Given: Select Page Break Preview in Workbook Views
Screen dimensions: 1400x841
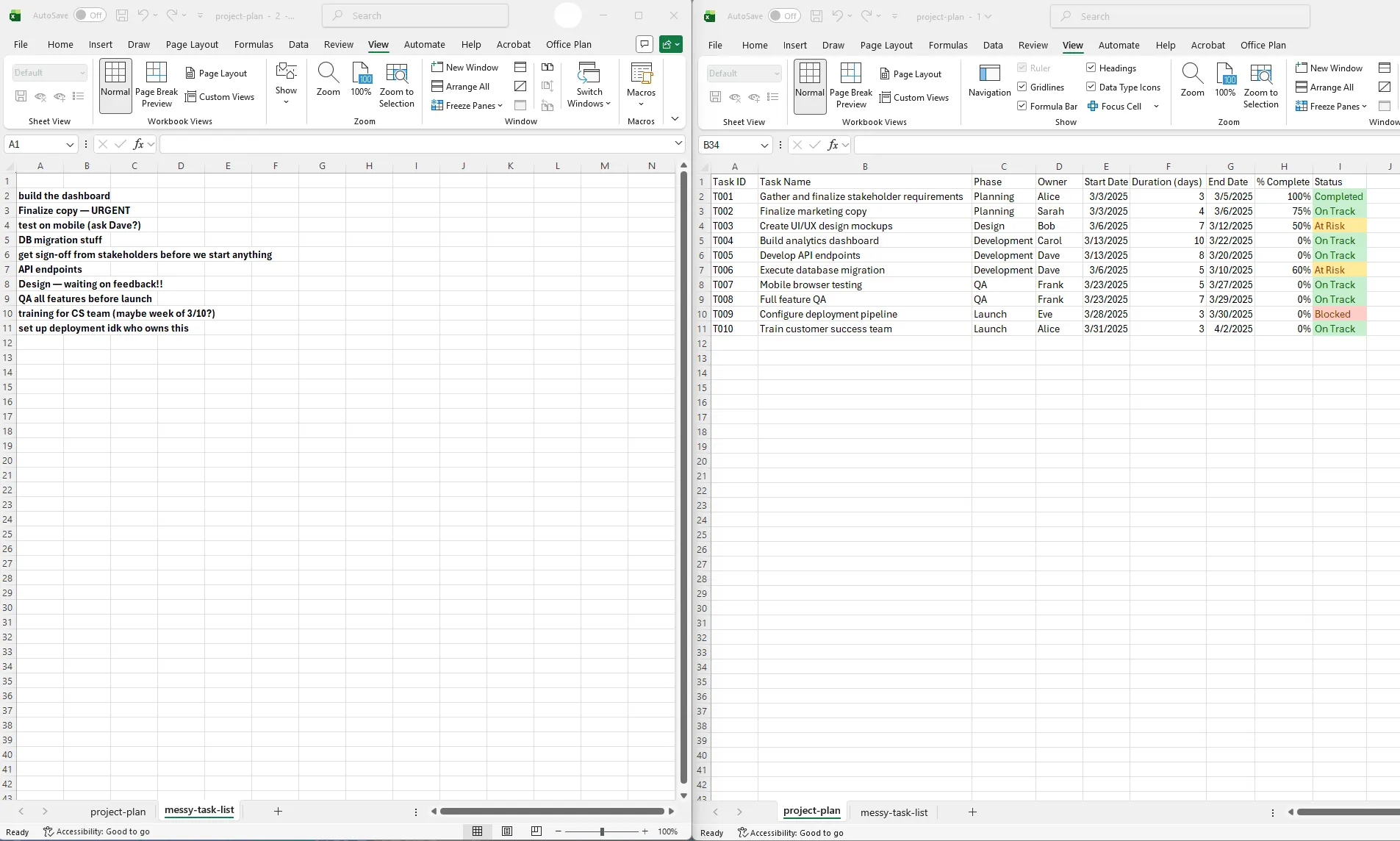Looking at the screenshot, I should click(x=155, y=85).
